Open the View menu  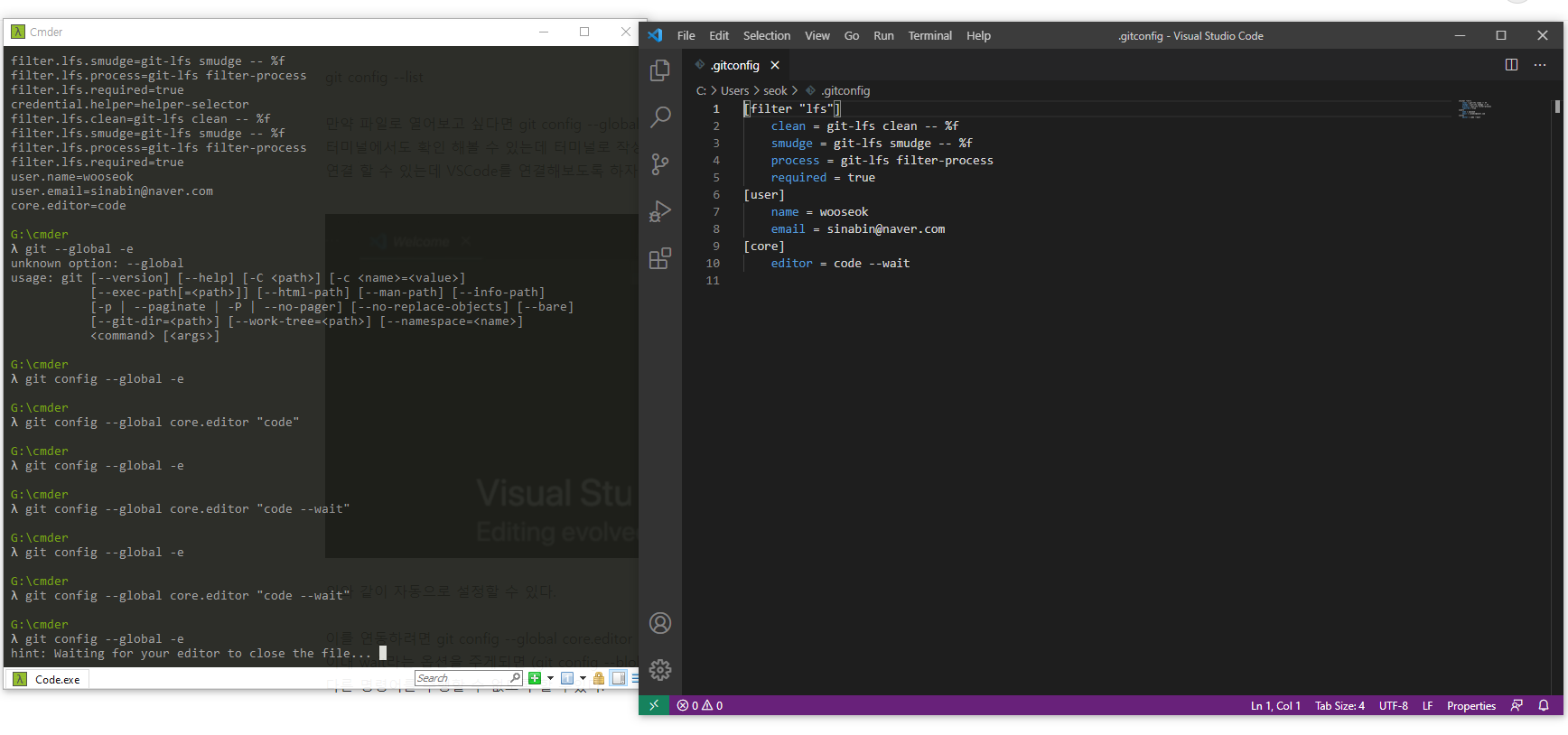coord(817,35)
